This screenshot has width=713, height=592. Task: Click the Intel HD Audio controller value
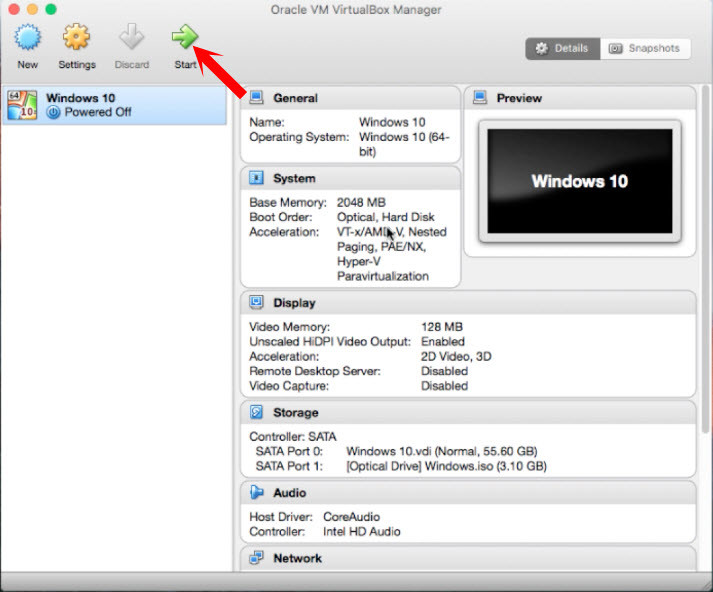pyautogui.click(x=362, y=532)
